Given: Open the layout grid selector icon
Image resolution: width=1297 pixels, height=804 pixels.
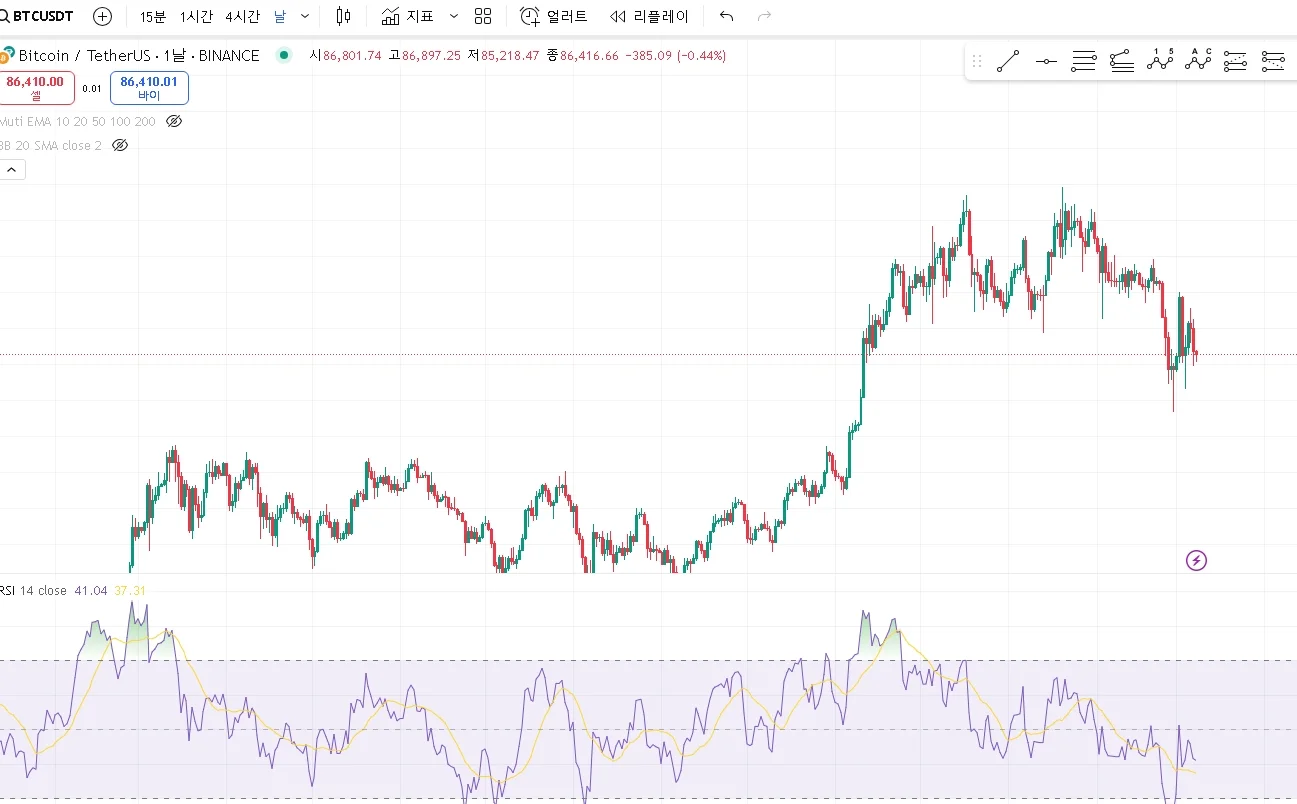Looking at the screenshot, I should click(x=483, y=16).
